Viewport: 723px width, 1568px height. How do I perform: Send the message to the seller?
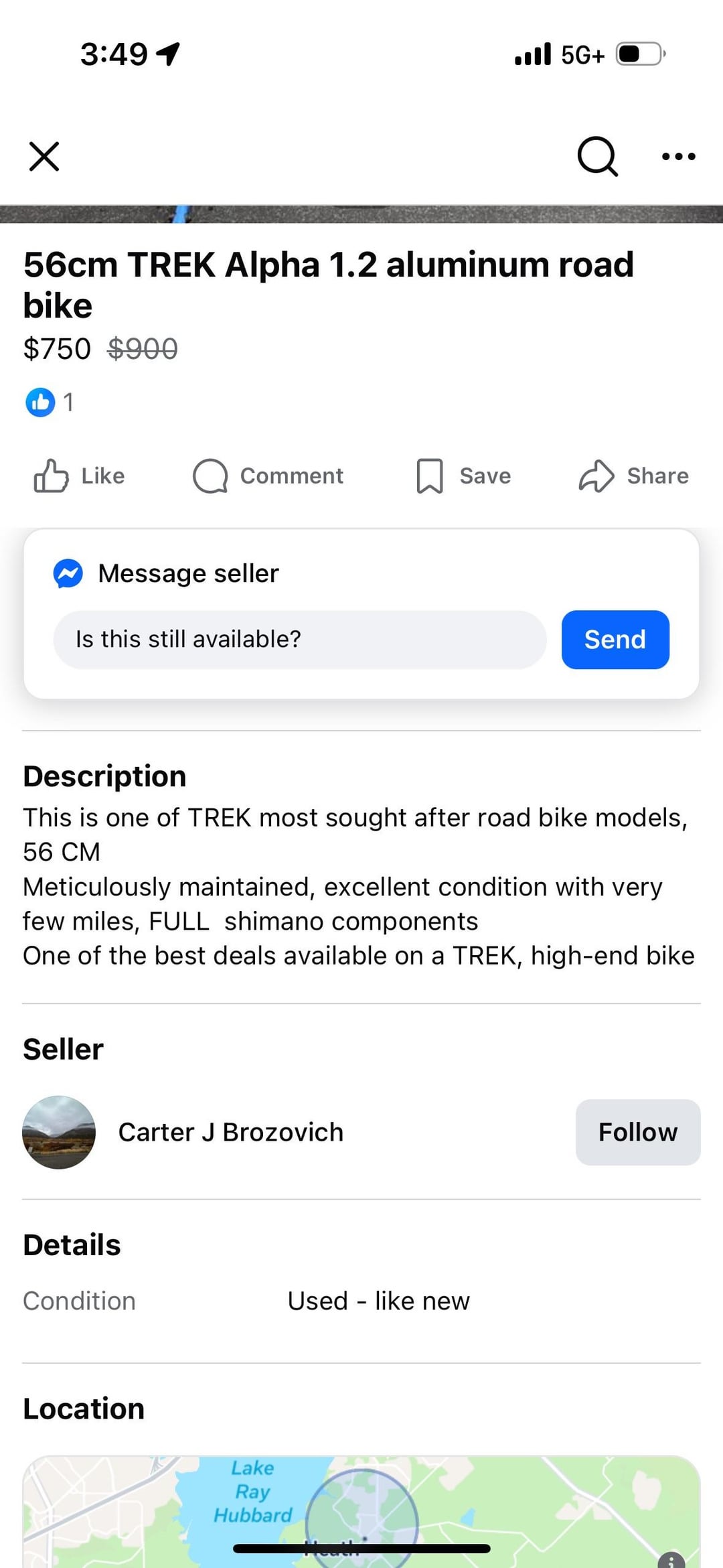(615, 640)
